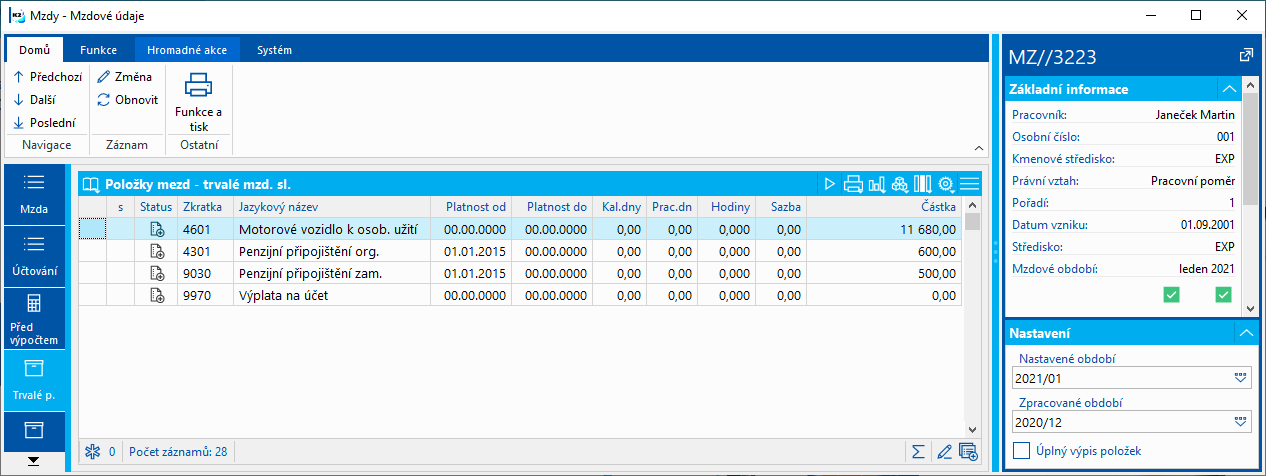Screen dimensions: 1266x476
Task: Click status icon of row 4601
Action: pyautogui.click(x=157, y=229)
